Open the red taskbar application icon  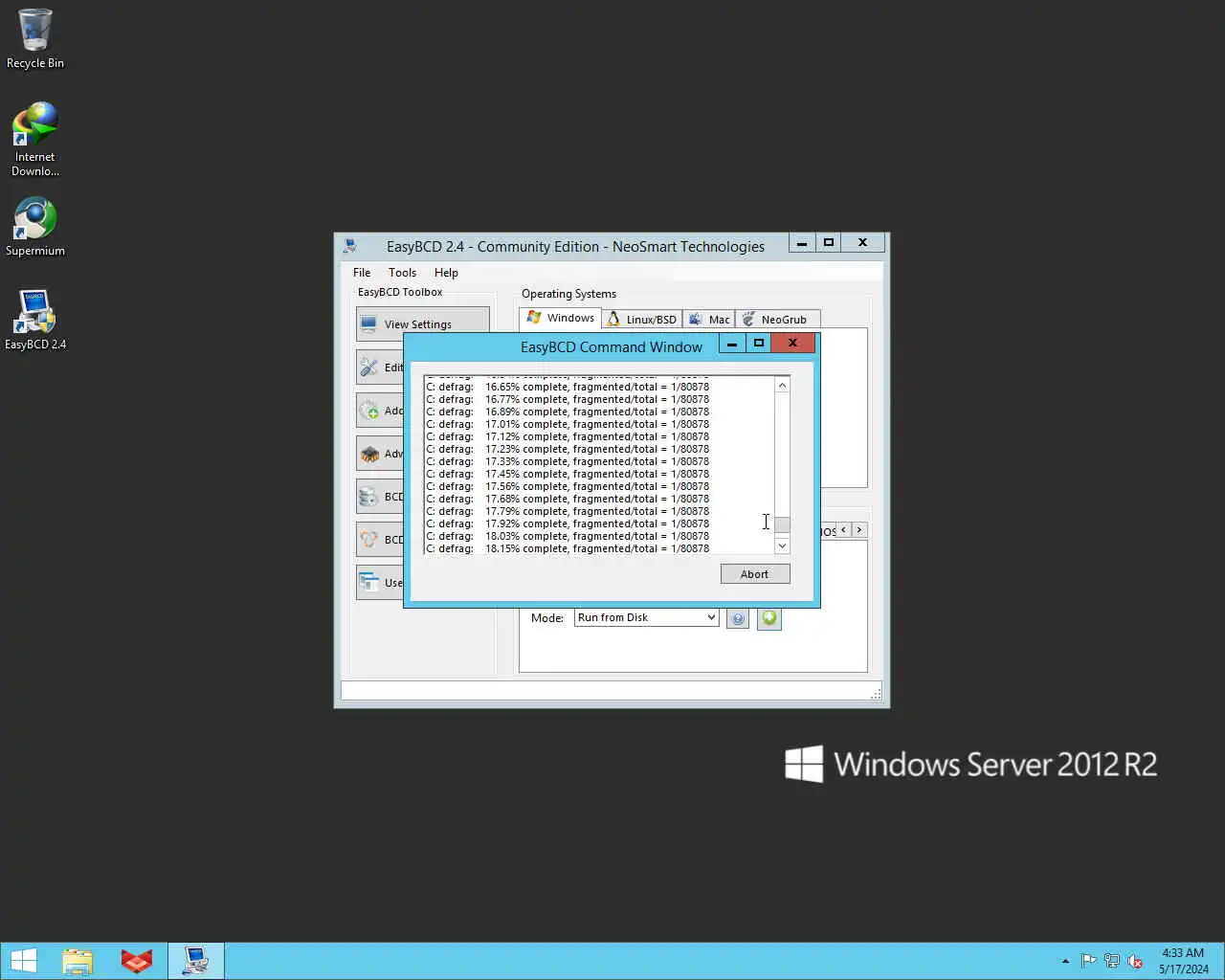(136, 961)
